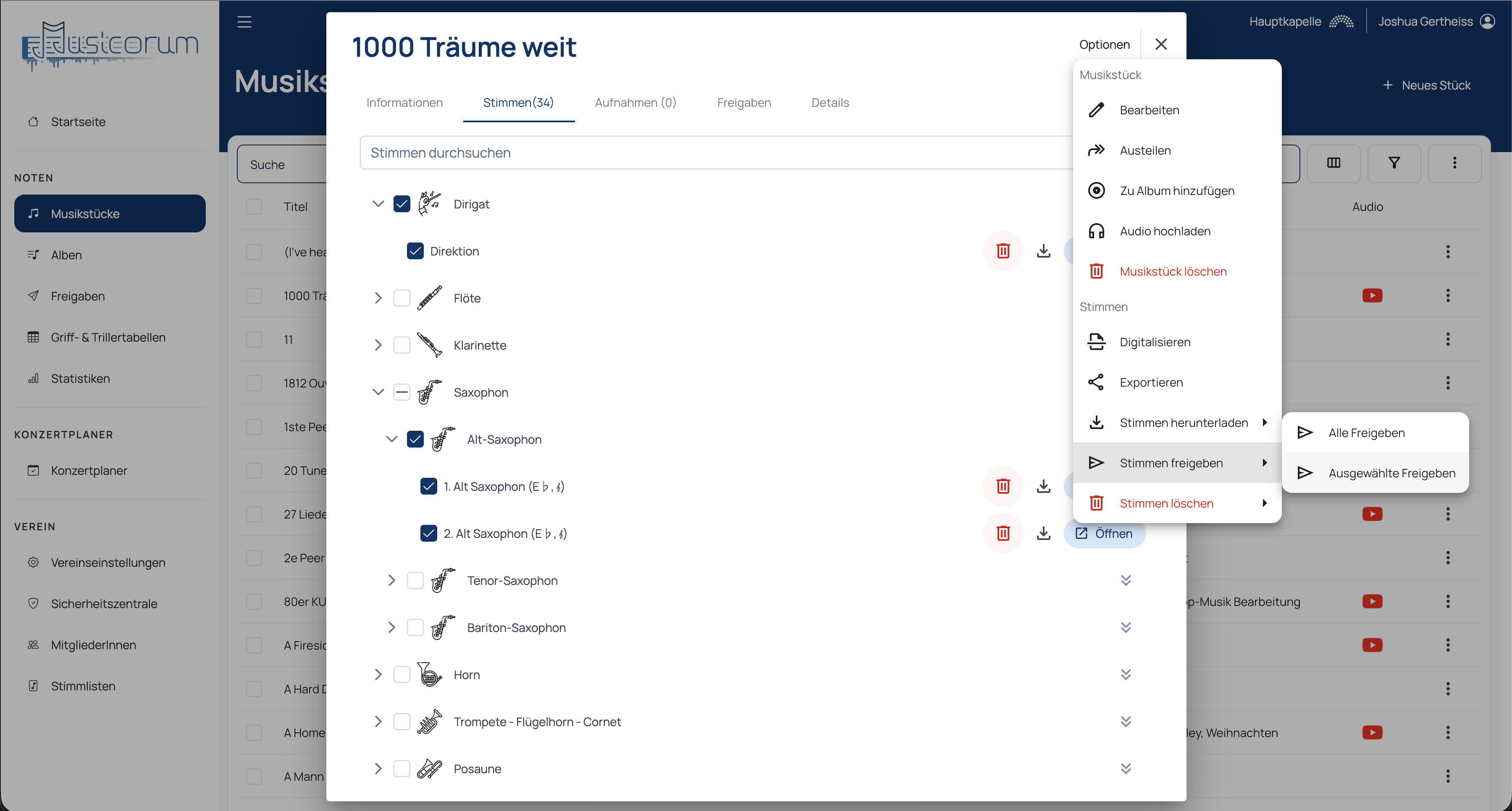
Task: Click the filter icon in table toolbar
Action: point(1394,163)
